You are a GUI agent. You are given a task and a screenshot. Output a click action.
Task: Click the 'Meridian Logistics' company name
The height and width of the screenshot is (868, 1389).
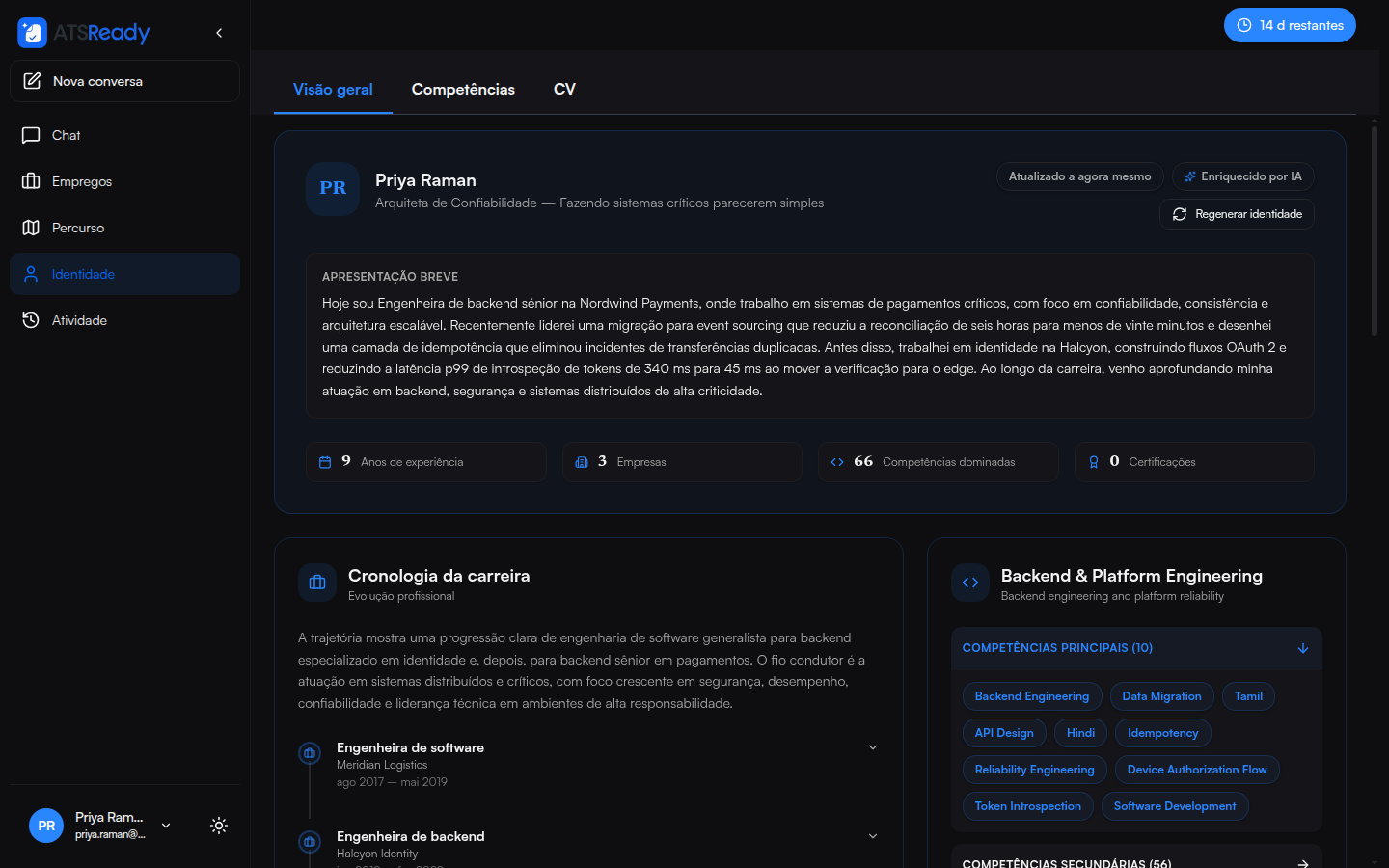(382, 765)
